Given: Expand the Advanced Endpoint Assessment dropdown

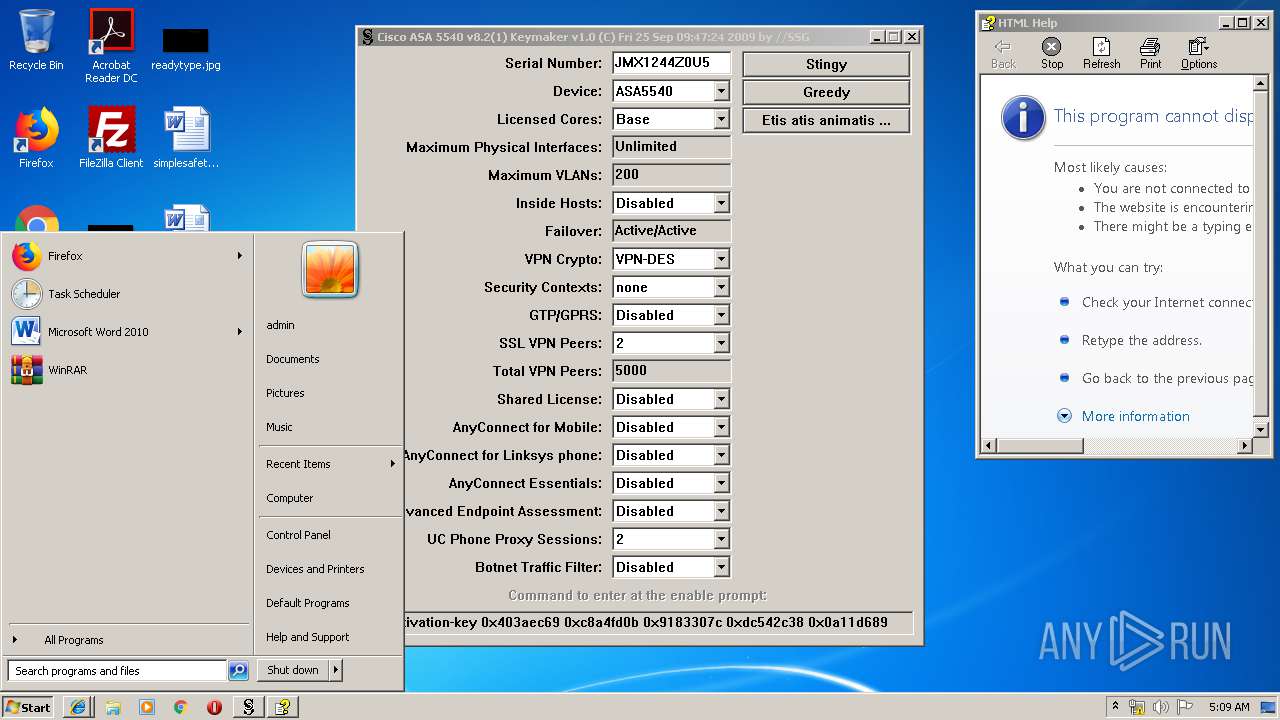Looking at the screenshot, I should (x=721, y=511).
